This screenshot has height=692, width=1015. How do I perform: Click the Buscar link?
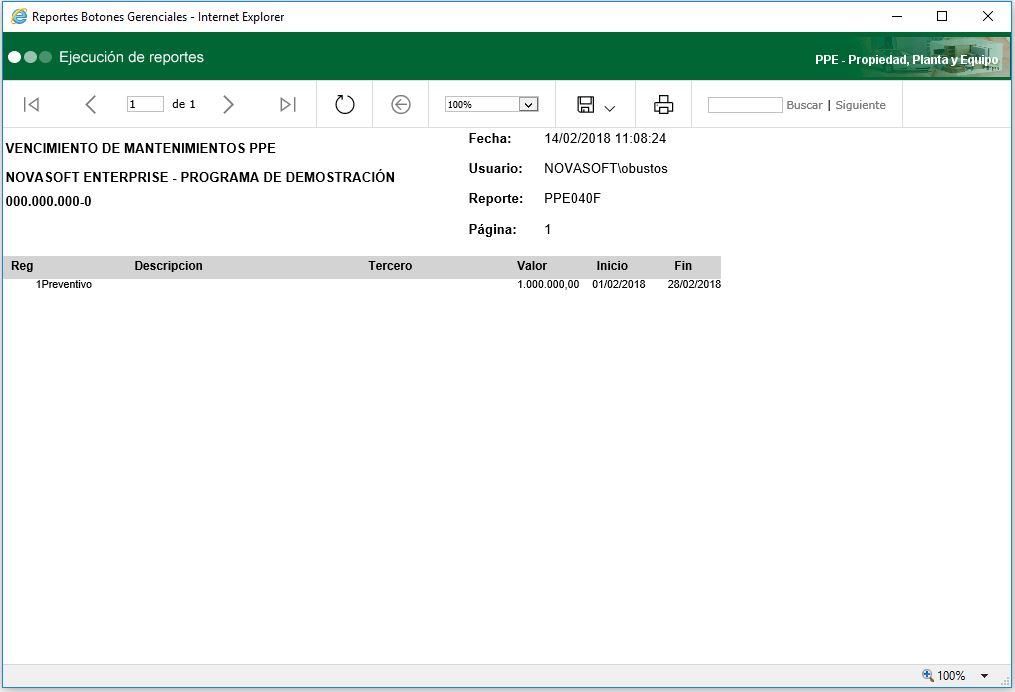(804, 105)
